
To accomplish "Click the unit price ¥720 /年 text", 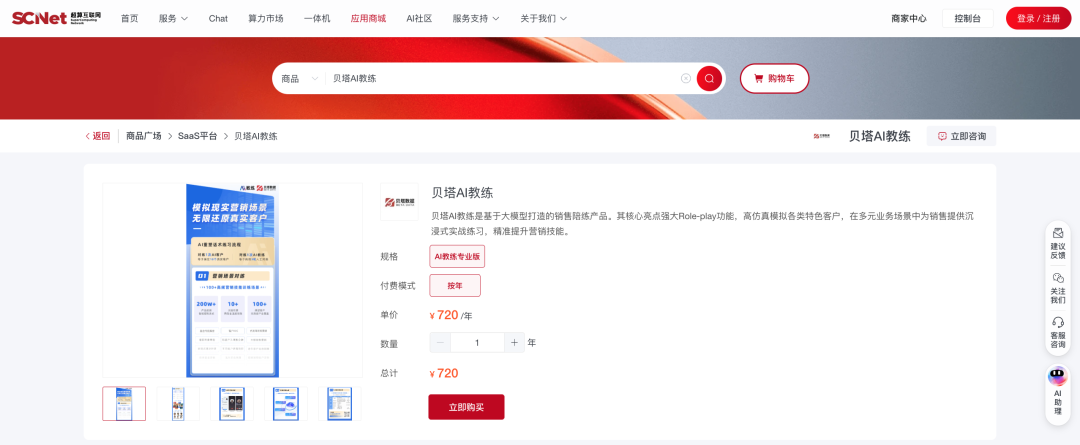I will point(450,315).
